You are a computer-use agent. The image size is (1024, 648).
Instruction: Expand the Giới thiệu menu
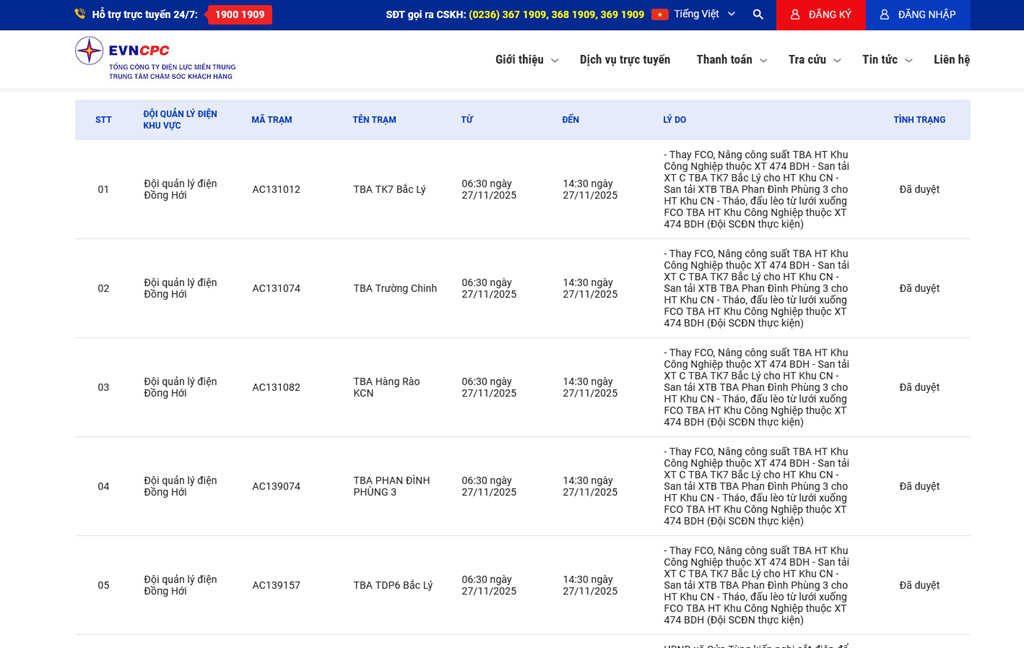click(x=526, y=60)
